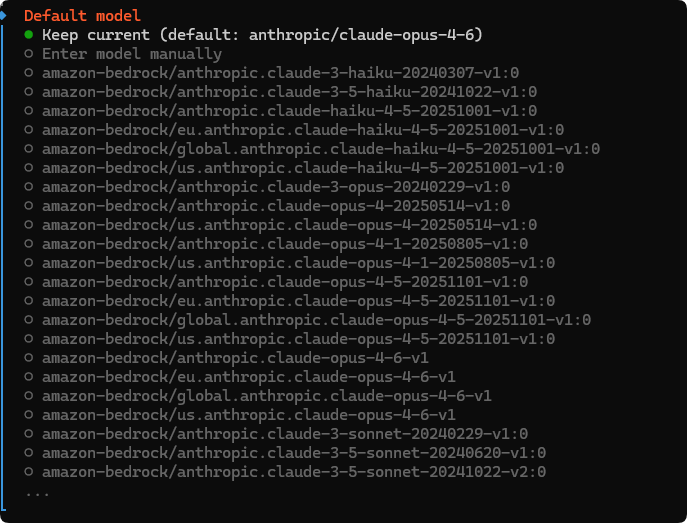Select global.anthropic.claude-opus-4-5-20251101-v1:0 entry

point(316,320)
